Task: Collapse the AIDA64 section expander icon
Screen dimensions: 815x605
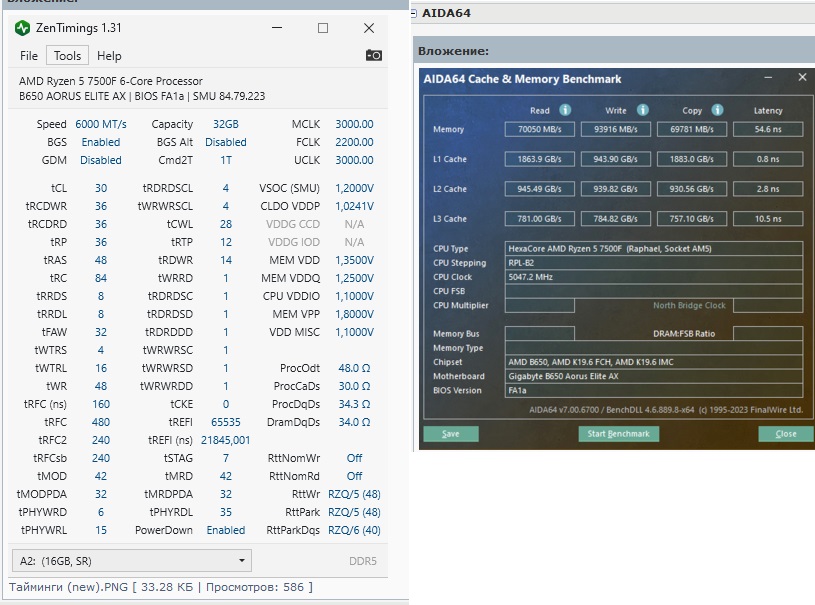Action: pyautogui.click(x=414, y=14)
